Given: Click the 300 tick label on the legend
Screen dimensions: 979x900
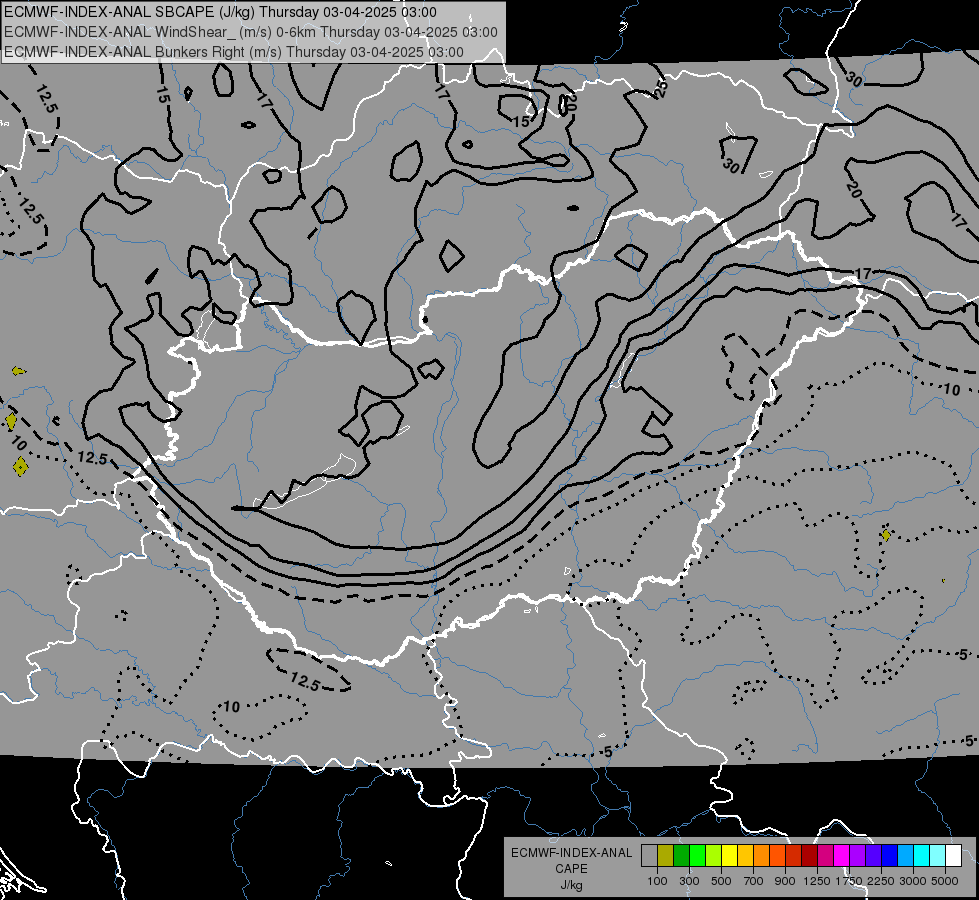Looking at the screenshot, I should pyautogui.click(x=689, y=881).
